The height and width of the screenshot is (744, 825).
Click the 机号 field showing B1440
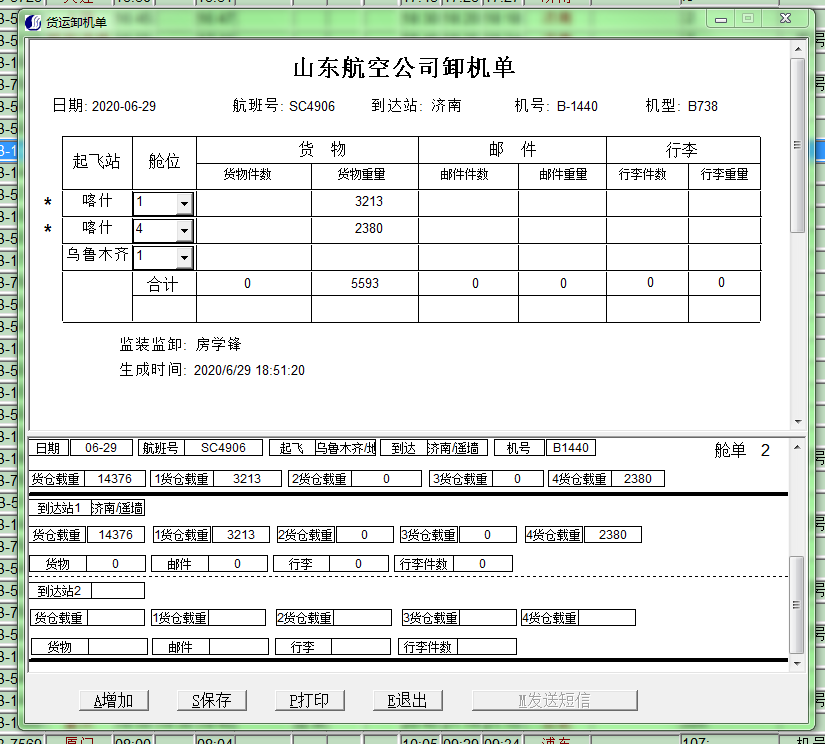(571, 448)
